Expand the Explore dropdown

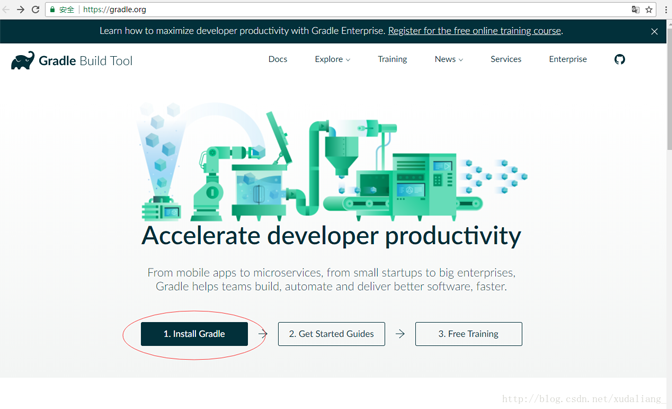coord(332,59)
